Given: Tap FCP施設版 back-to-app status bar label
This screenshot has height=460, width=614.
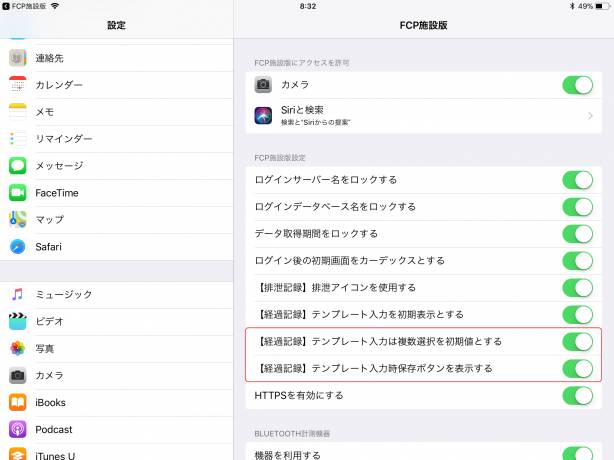Looking at the screenshot, I should pyautogui.click(x=26, y=6).
